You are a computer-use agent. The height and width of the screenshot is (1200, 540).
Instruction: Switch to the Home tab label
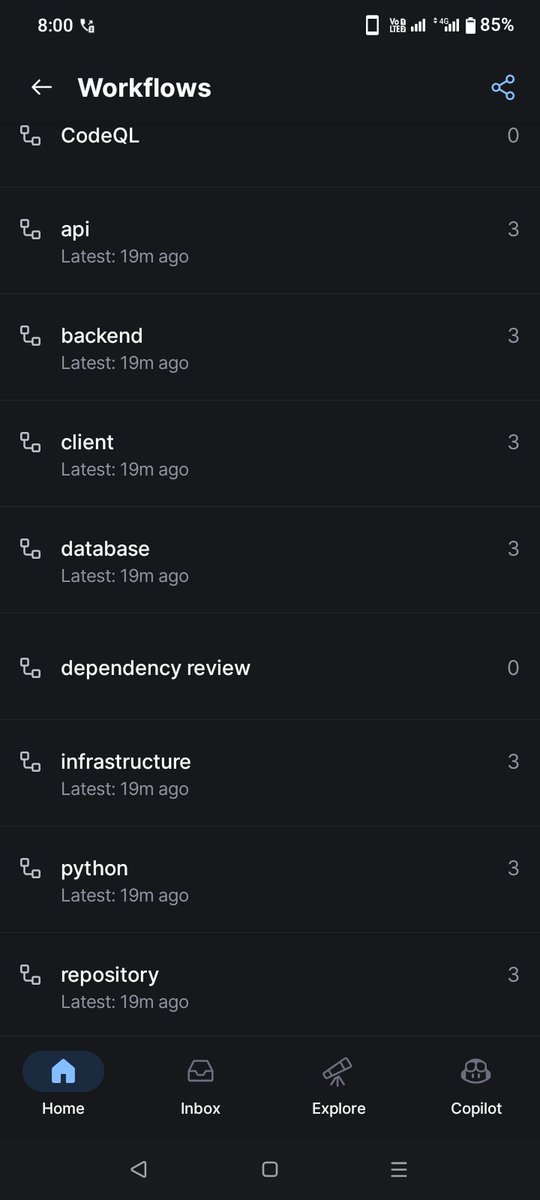63,1108
